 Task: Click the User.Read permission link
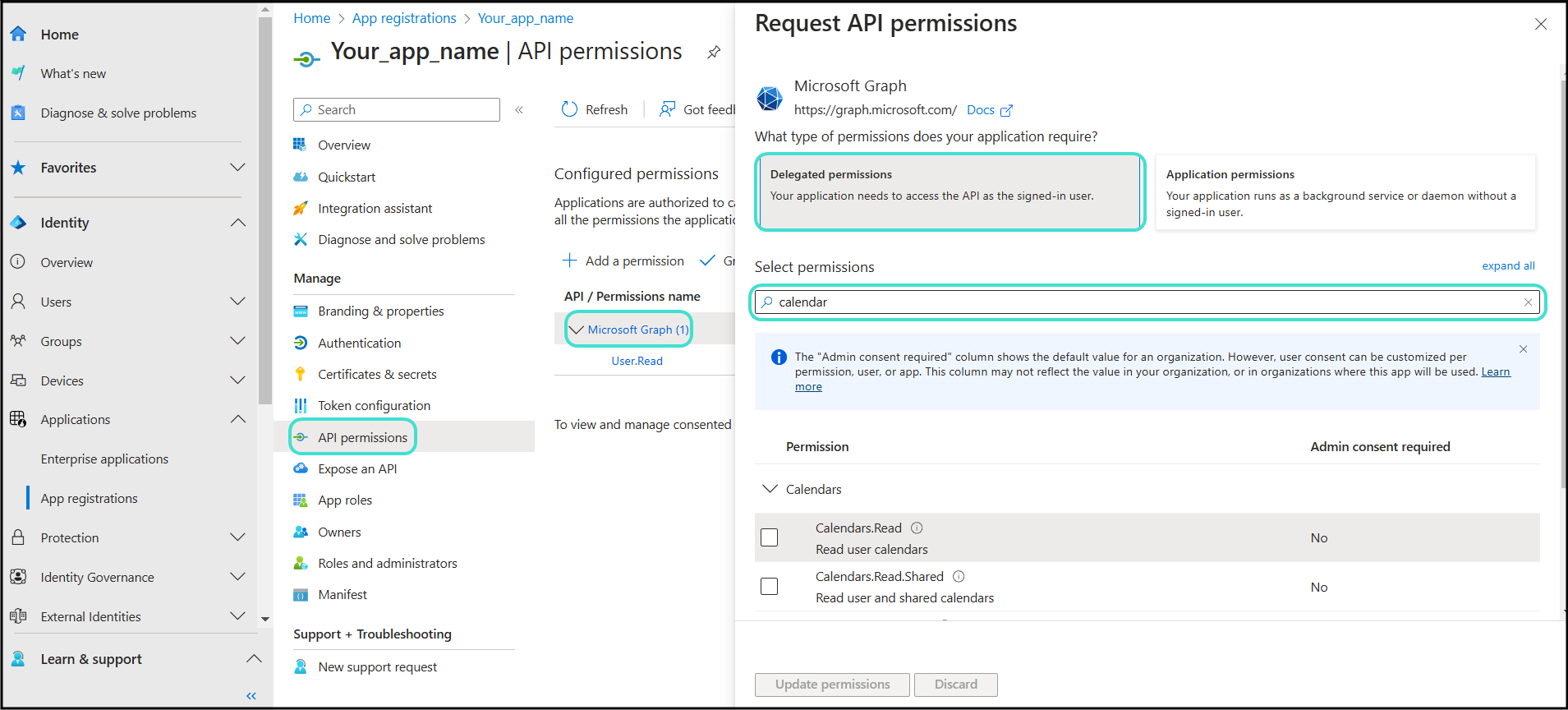(x=637, y=361)
